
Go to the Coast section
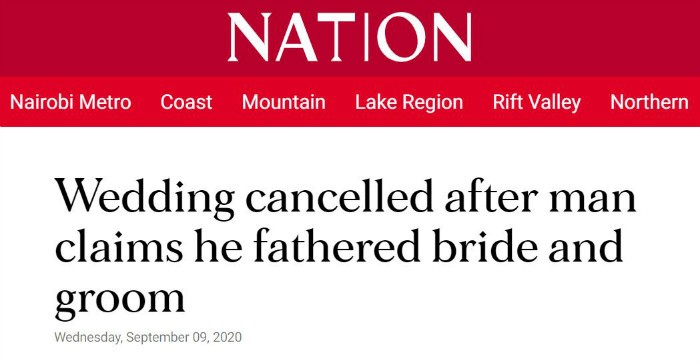pyautogui.click(x=186, y=102)
